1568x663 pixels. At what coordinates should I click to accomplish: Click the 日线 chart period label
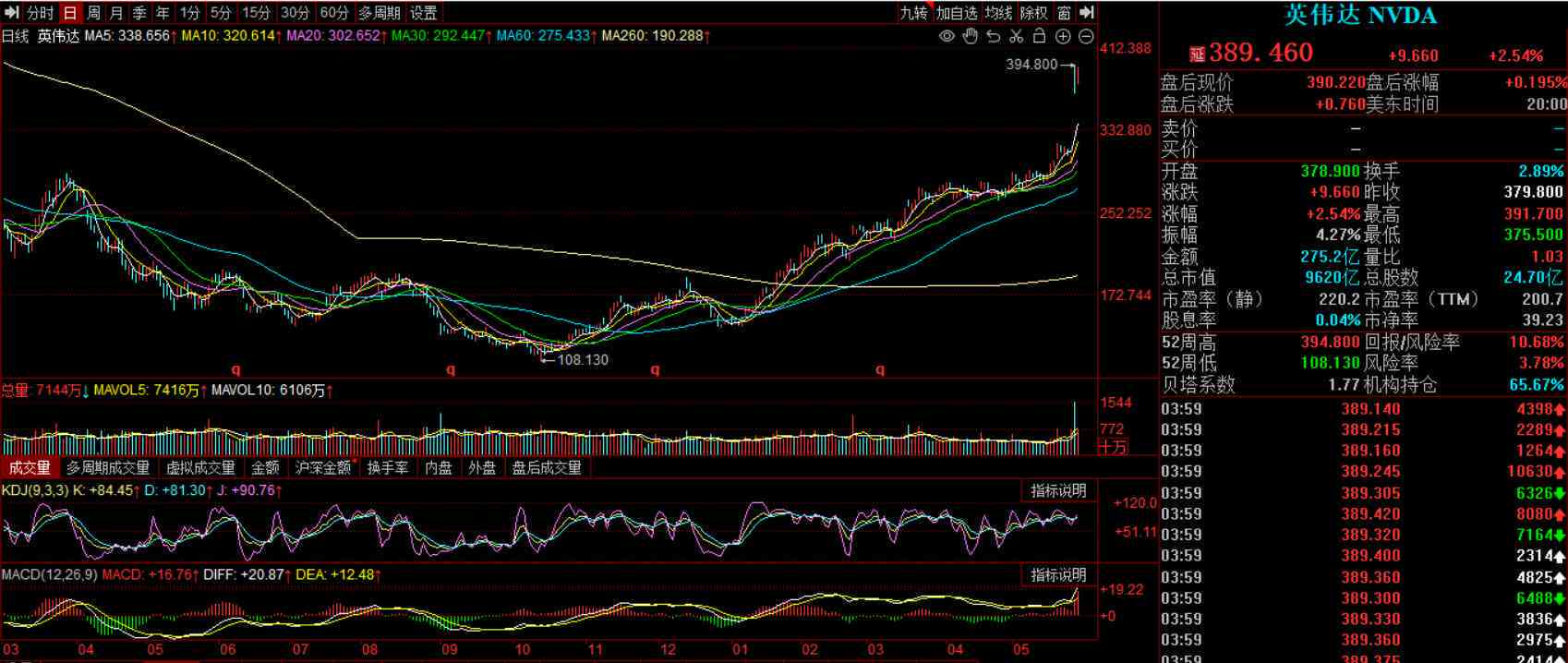pyautogui.click(x=16, y=36)
